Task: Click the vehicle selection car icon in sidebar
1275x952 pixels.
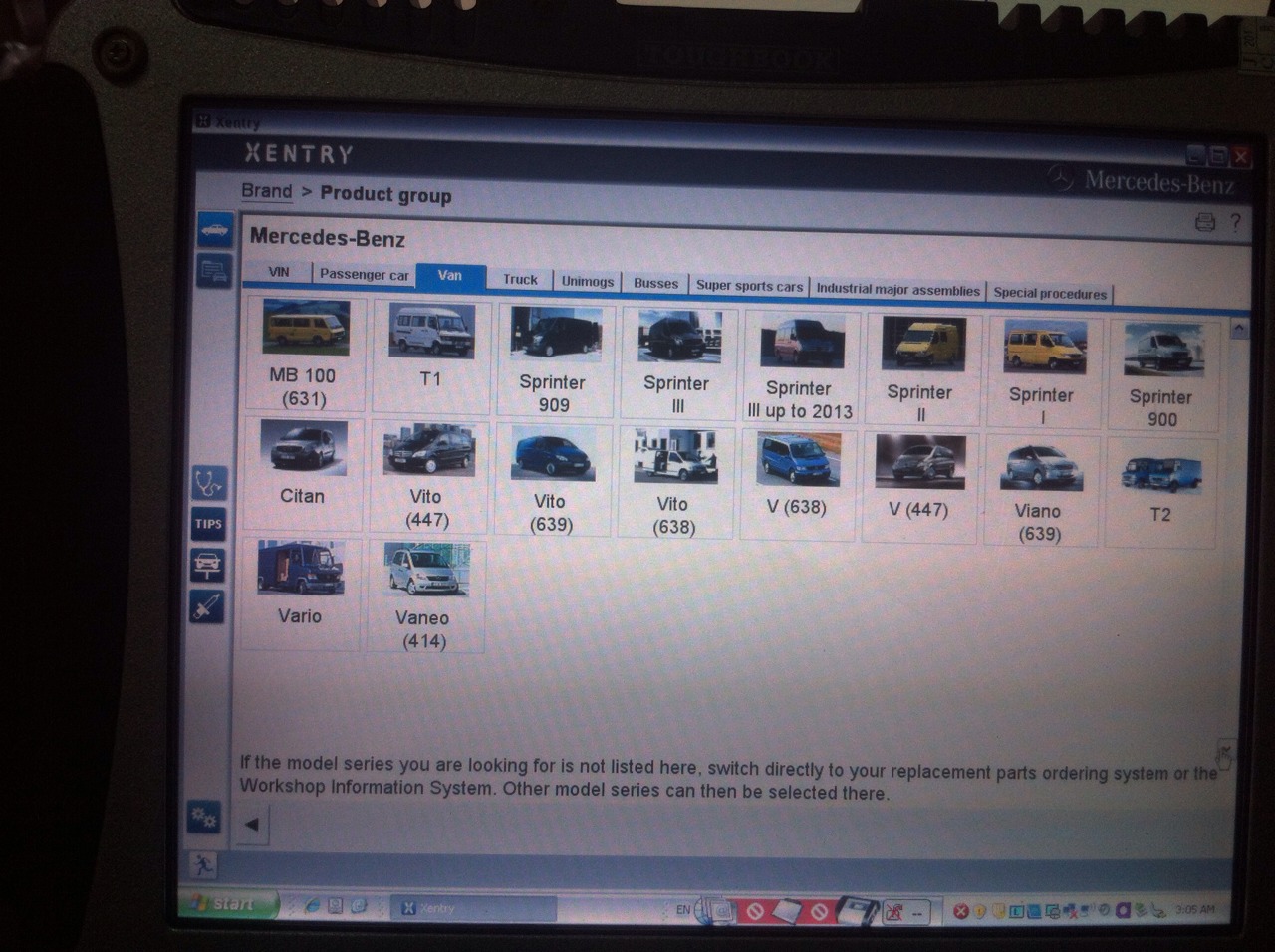Action: pyautogui.click(x=215, y=231)
